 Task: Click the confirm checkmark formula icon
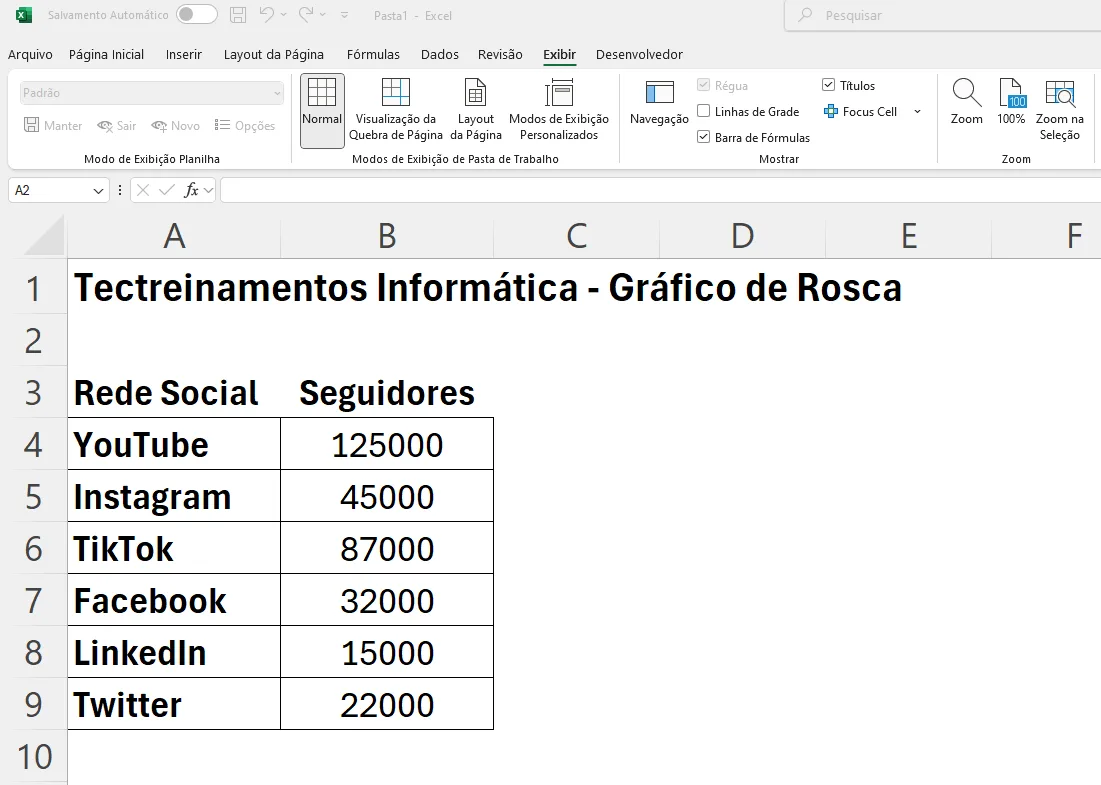tap(166, 190)
